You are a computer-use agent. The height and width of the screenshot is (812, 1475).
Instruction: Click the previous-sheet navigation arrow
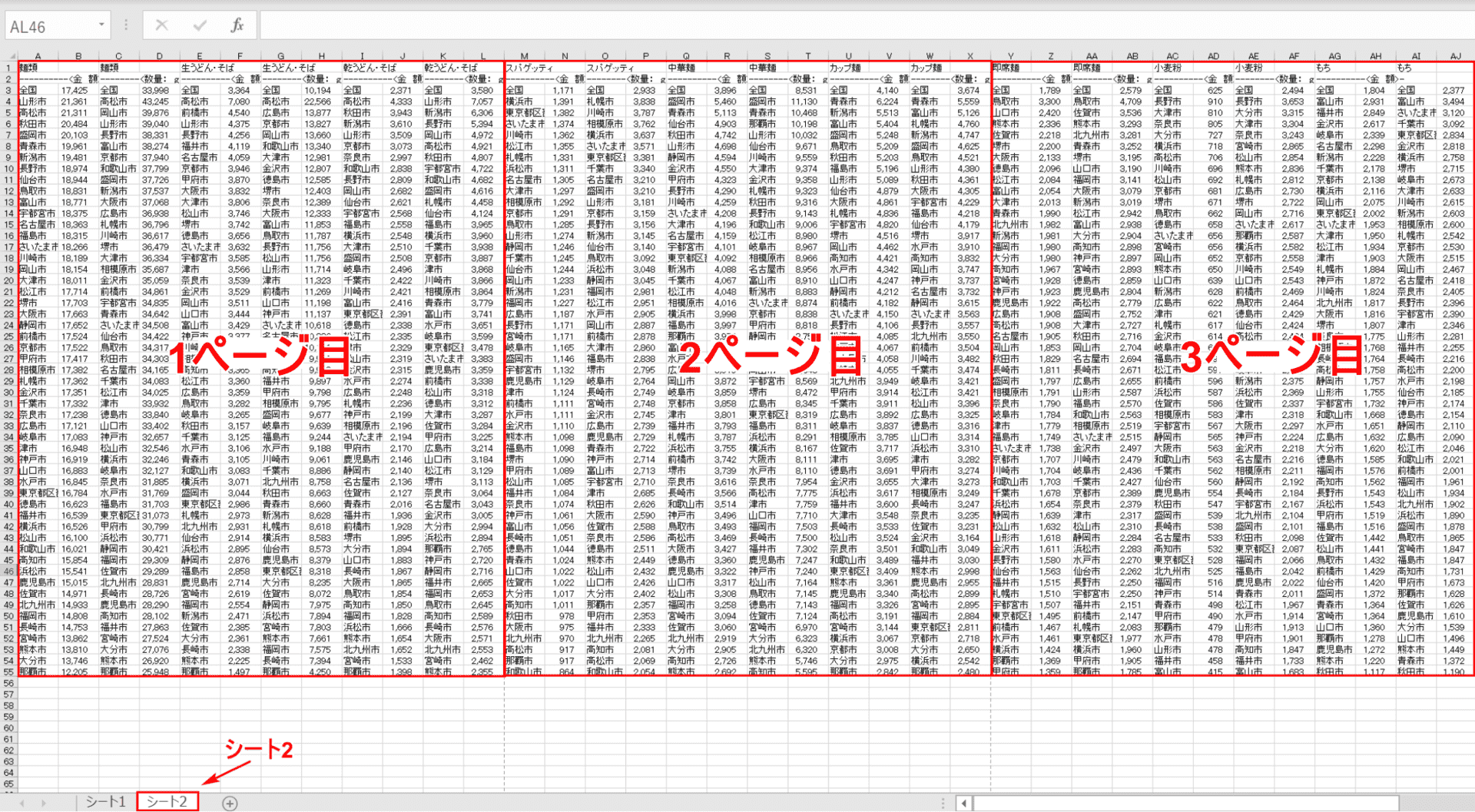point(22,803)
